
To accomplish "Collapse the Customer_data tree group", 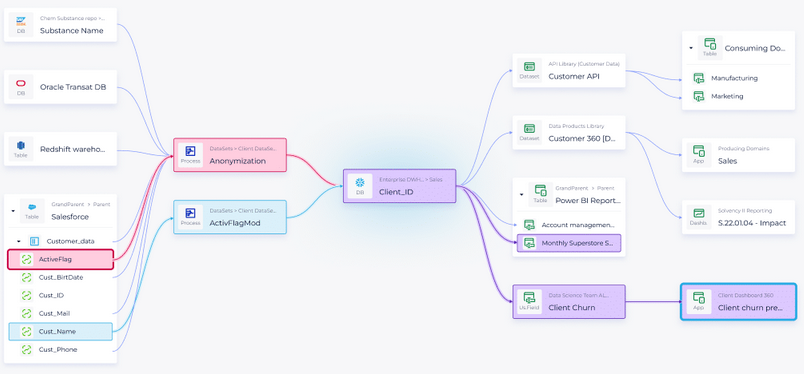I will point(19,241).
